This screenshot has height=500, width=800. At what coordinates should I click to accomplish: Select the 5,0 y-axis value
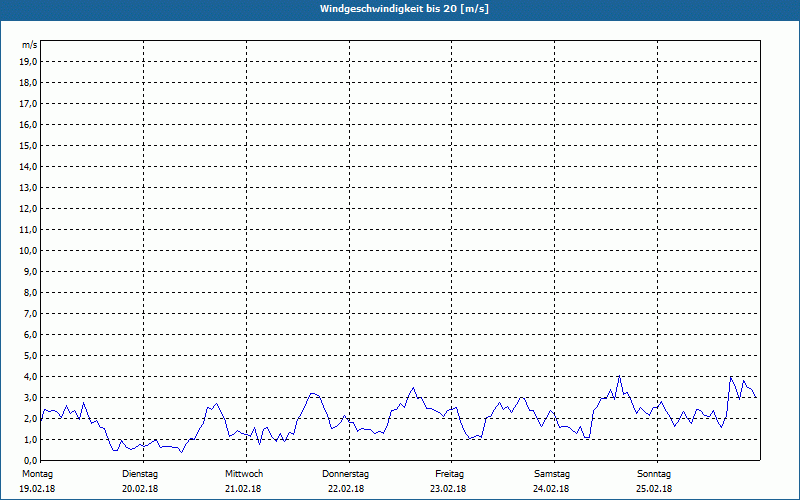(x=30, y=356)
